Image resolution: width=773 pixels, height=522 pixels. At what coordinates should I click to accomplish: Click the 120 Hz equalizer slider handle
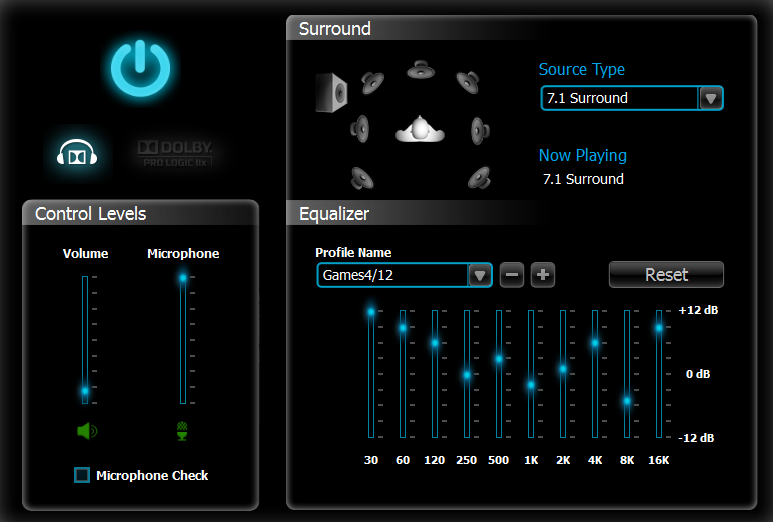pyautogui.click(x=435, y=343)
